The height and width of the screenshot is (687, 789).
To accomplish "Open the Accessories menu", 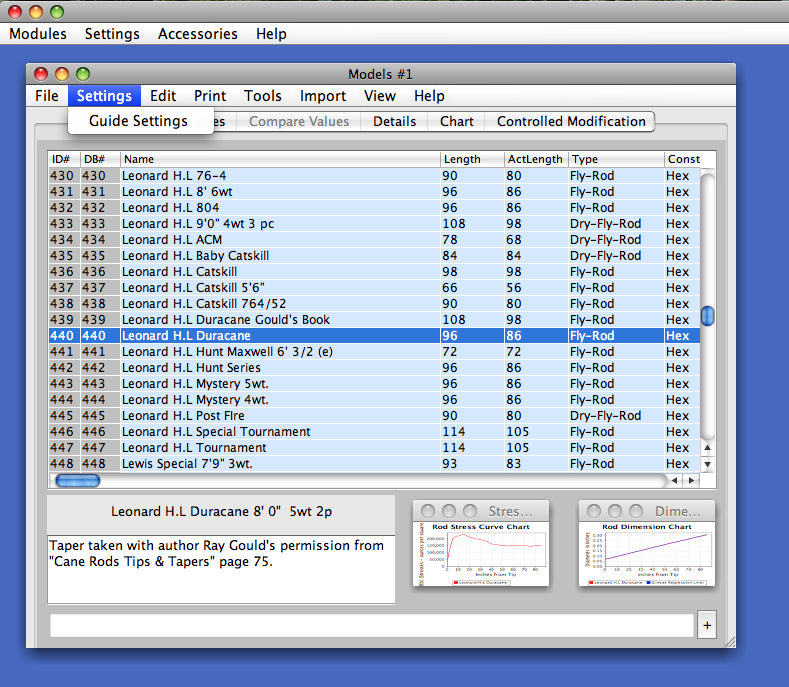I will [197, 34].
